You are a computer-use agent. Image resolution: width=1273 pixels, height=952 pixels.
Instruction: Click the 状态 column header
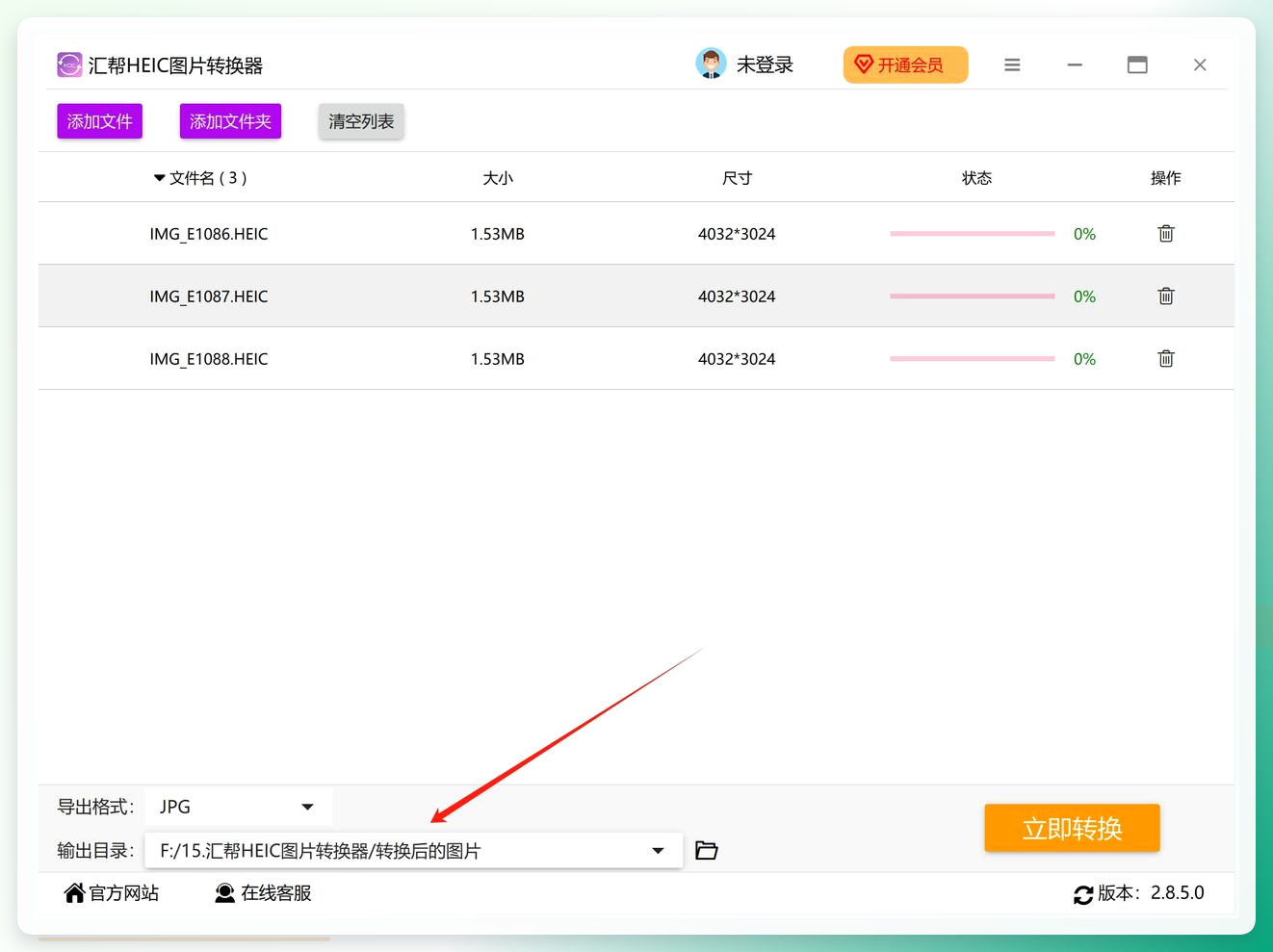tap(976, 178)
